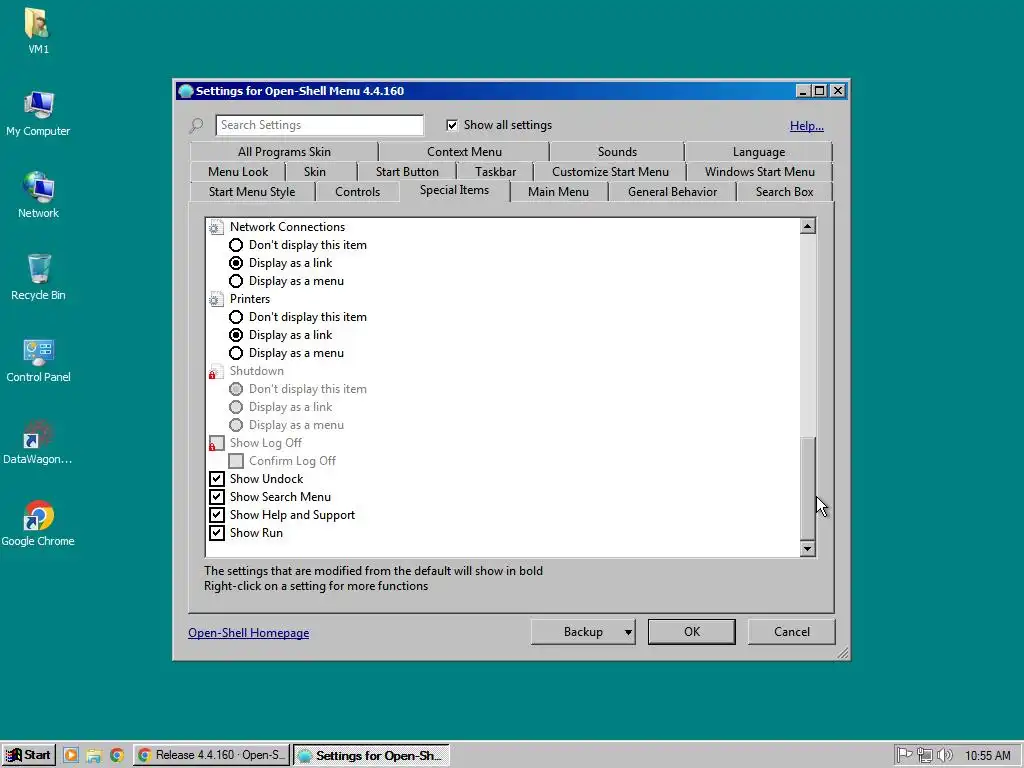This screenshot has width=1024, height=768.
Task: Click the Settings for Open-Shell taskbar button
Action: pos(371,755)
